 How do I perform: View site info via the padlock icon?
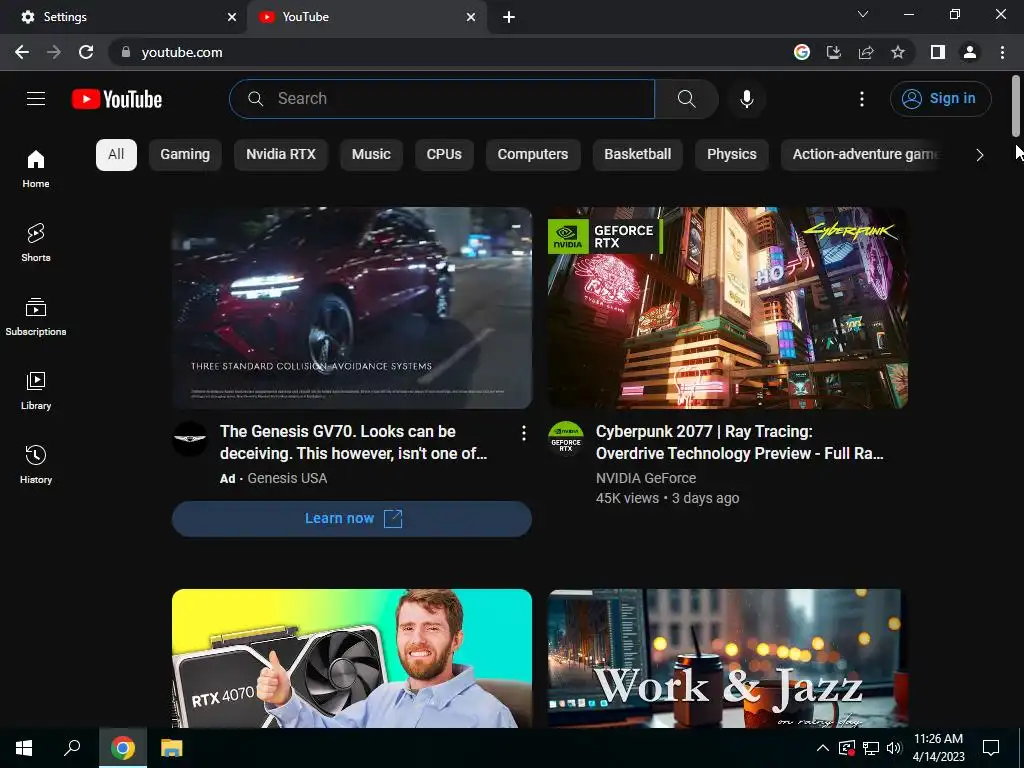coord(126,52)
